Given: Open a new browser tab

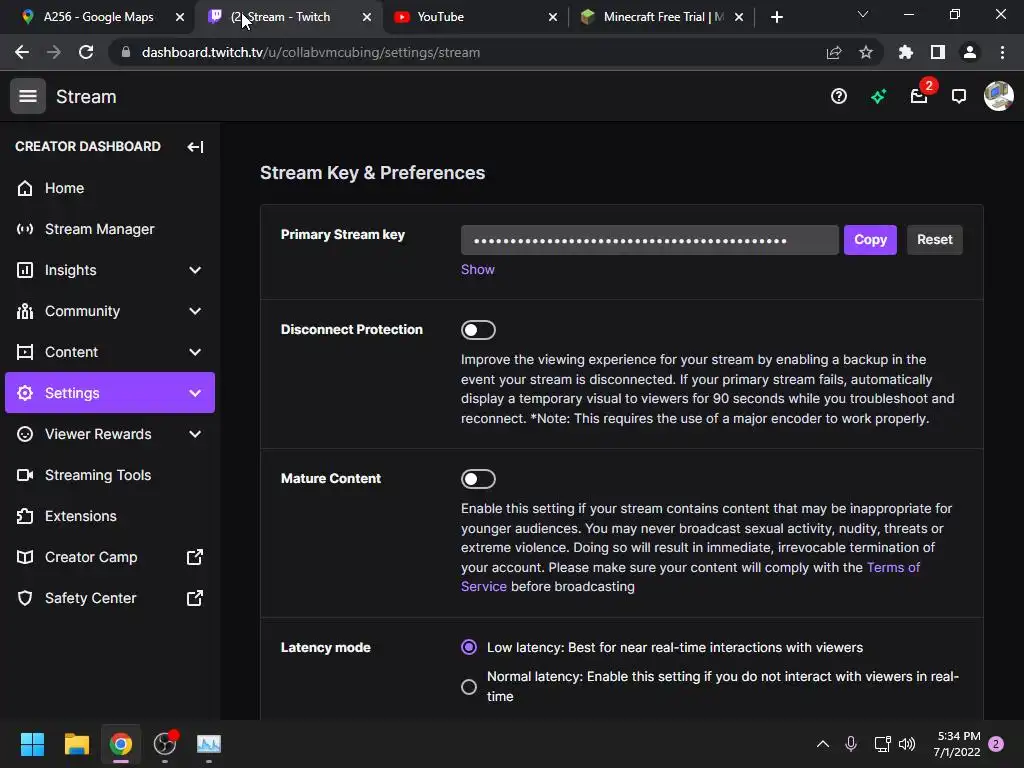Looking at the screenshot, I should click(776, 17).
